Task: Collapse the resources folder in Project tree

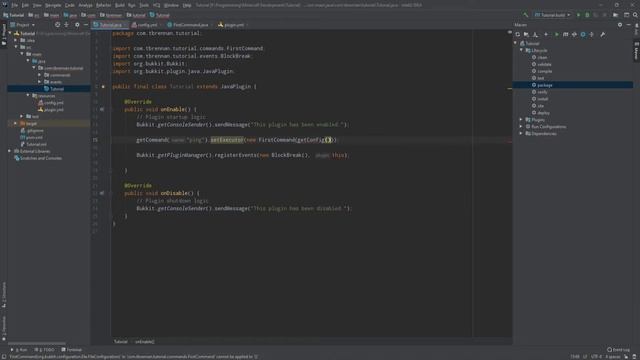Action: [28, 96]
